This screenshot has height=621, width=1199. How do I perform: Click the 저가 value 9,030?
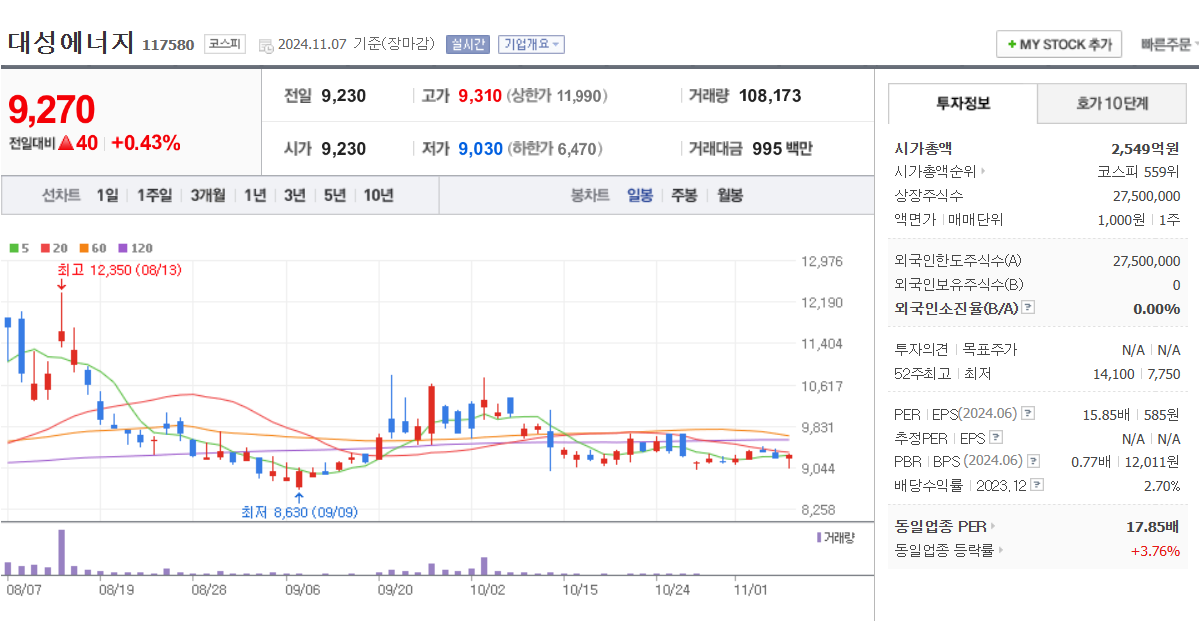(480, 148)
